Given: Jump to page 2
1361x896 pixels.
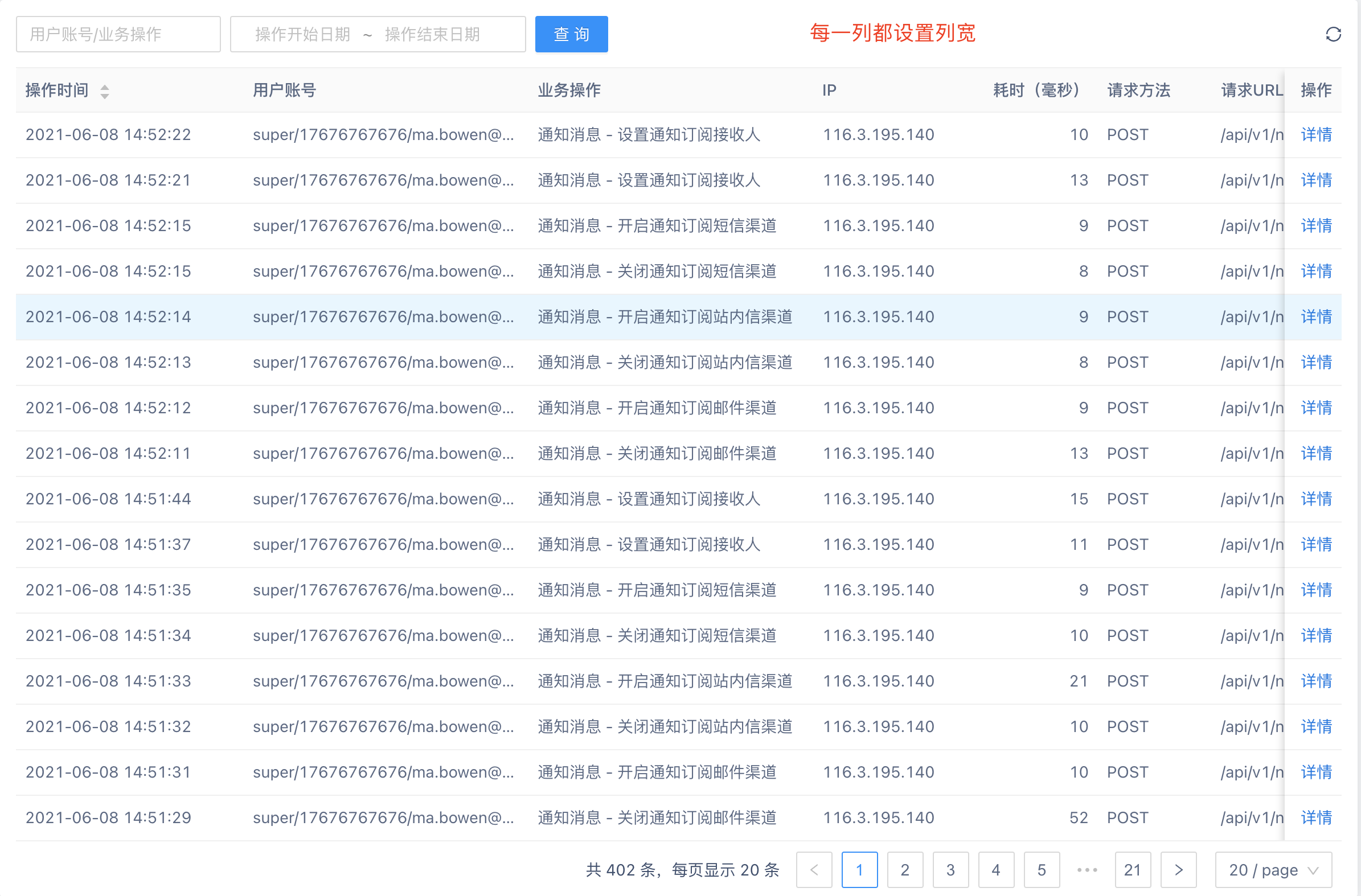Looking at the screenshot, I should 905,870.
